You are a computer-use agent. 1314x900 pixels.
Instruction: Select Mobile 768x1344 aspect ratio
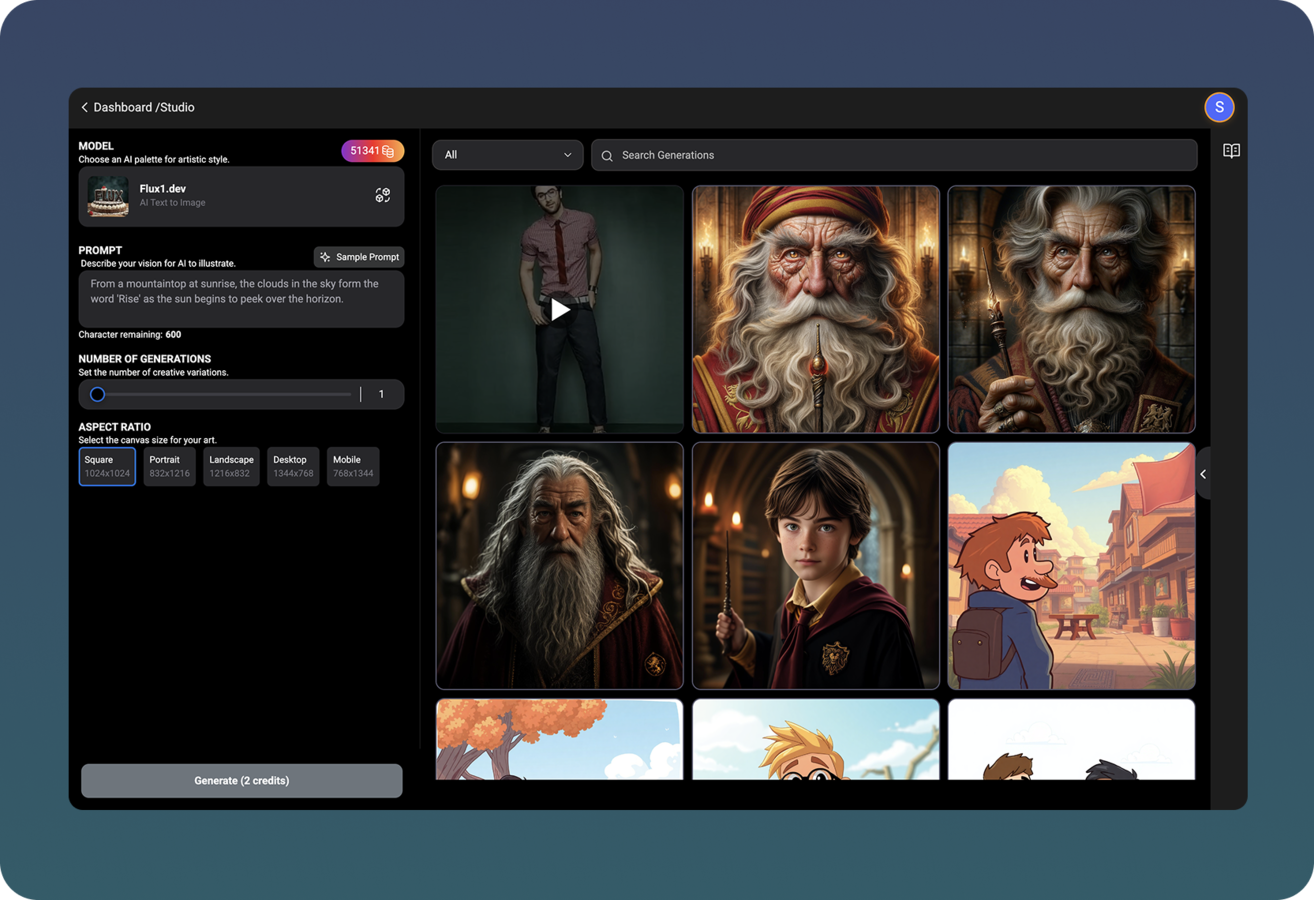353,466
